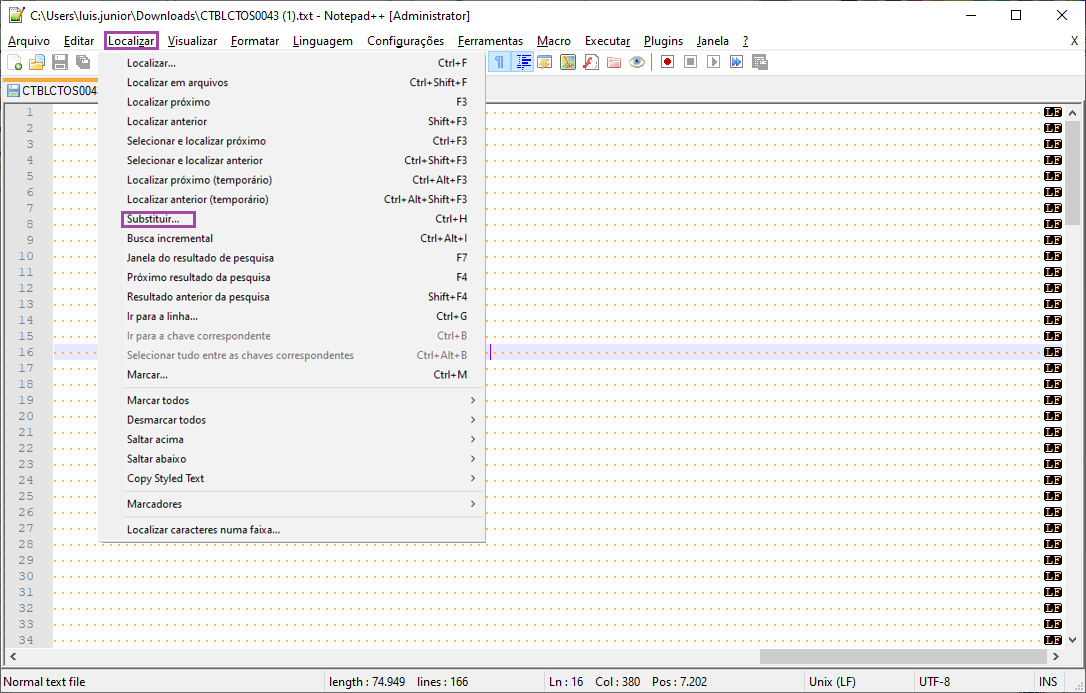1086x693 pixels.
Task: Open Folder as Workspace toolbar icon
Action: click(614, 62)
